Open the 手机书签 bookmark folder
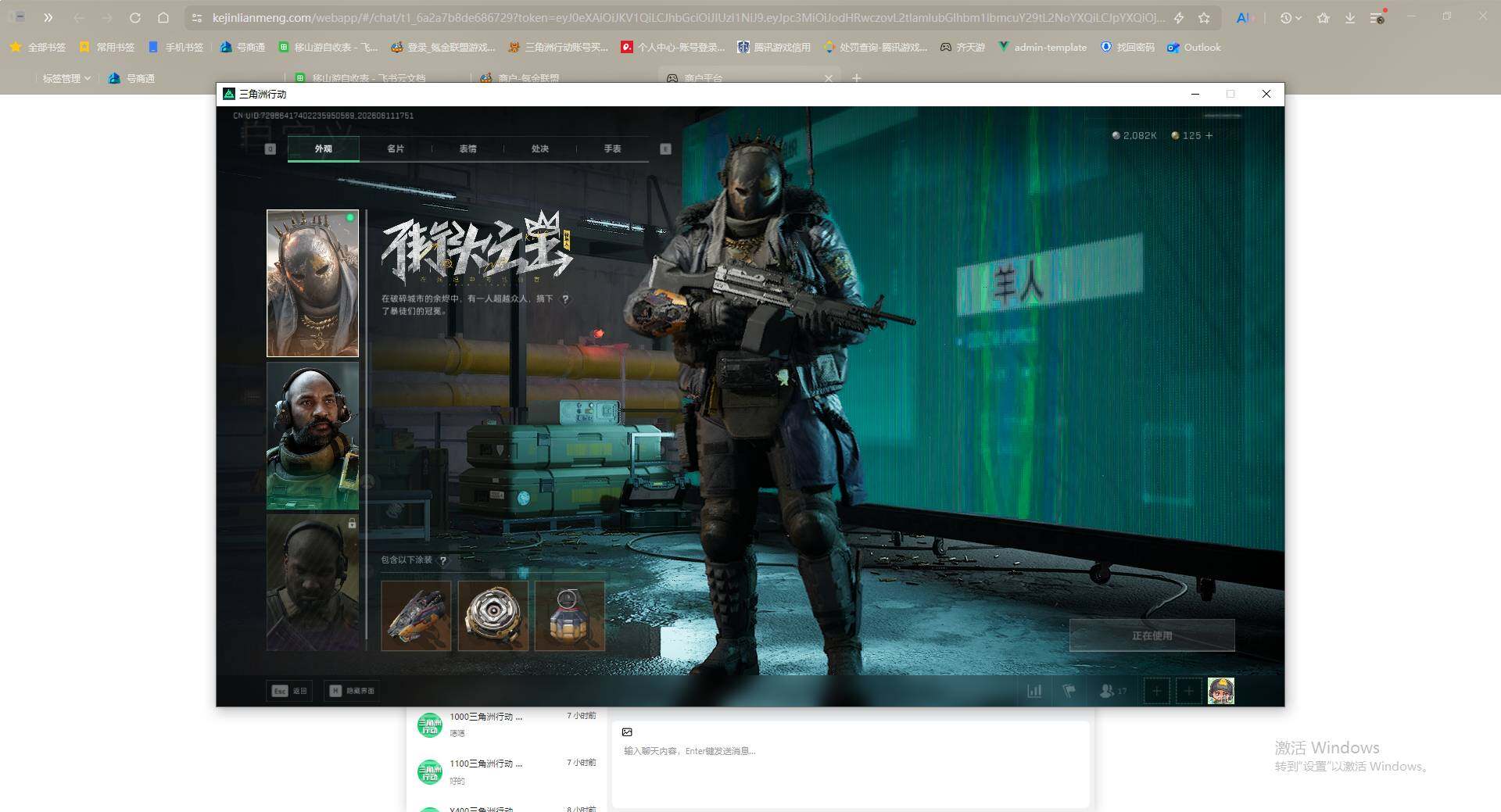 pos(175,48)
